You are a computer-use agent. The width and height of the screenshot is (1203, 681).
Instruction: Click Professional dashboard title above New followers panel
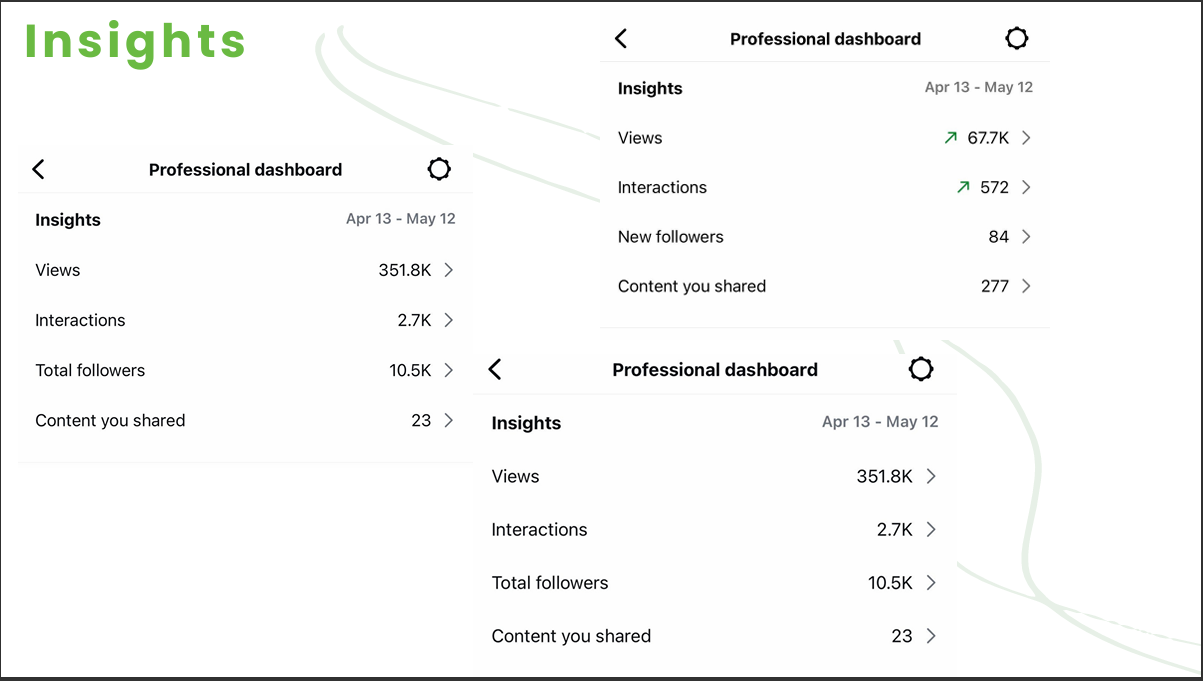pyautogui.click(x=825, y=39)
